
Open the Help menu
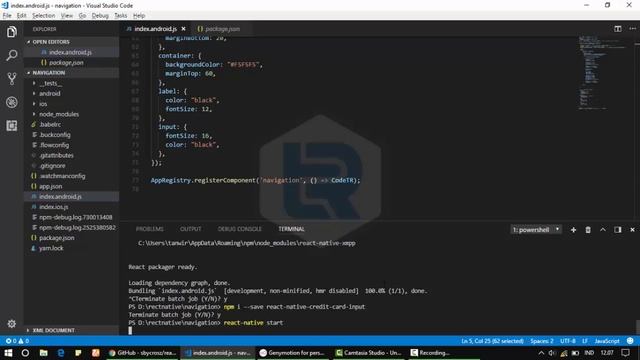click(139, 16)
